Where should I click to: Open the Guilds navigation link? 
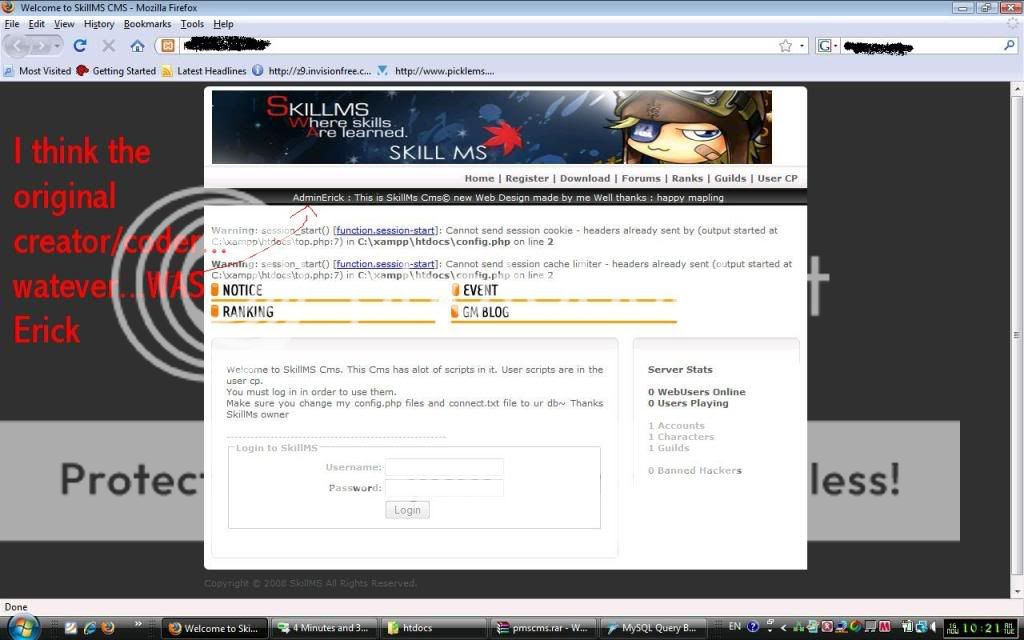coord(730,178)
